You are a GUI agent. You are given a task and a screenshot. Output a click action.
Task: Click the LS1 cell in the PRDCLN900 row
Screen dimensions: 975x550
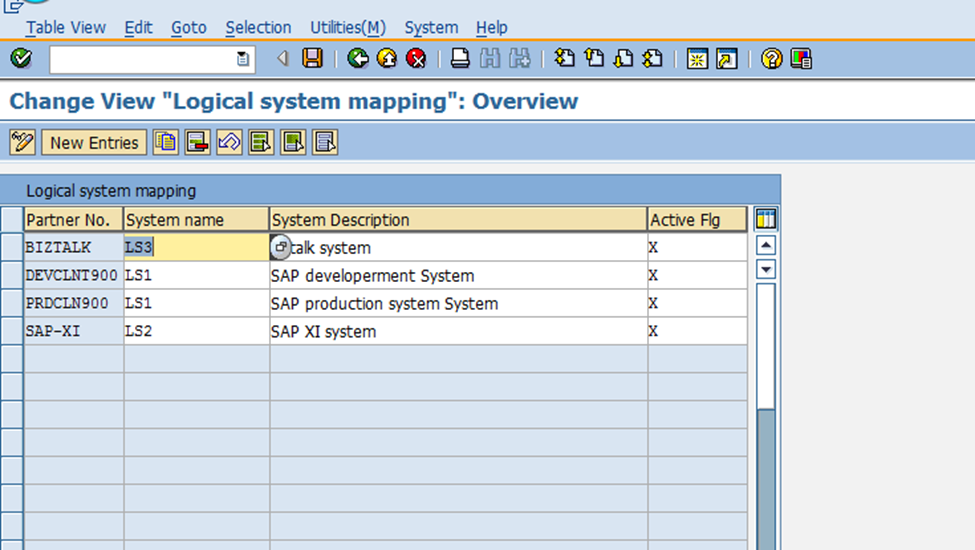[x=196, y=303]
